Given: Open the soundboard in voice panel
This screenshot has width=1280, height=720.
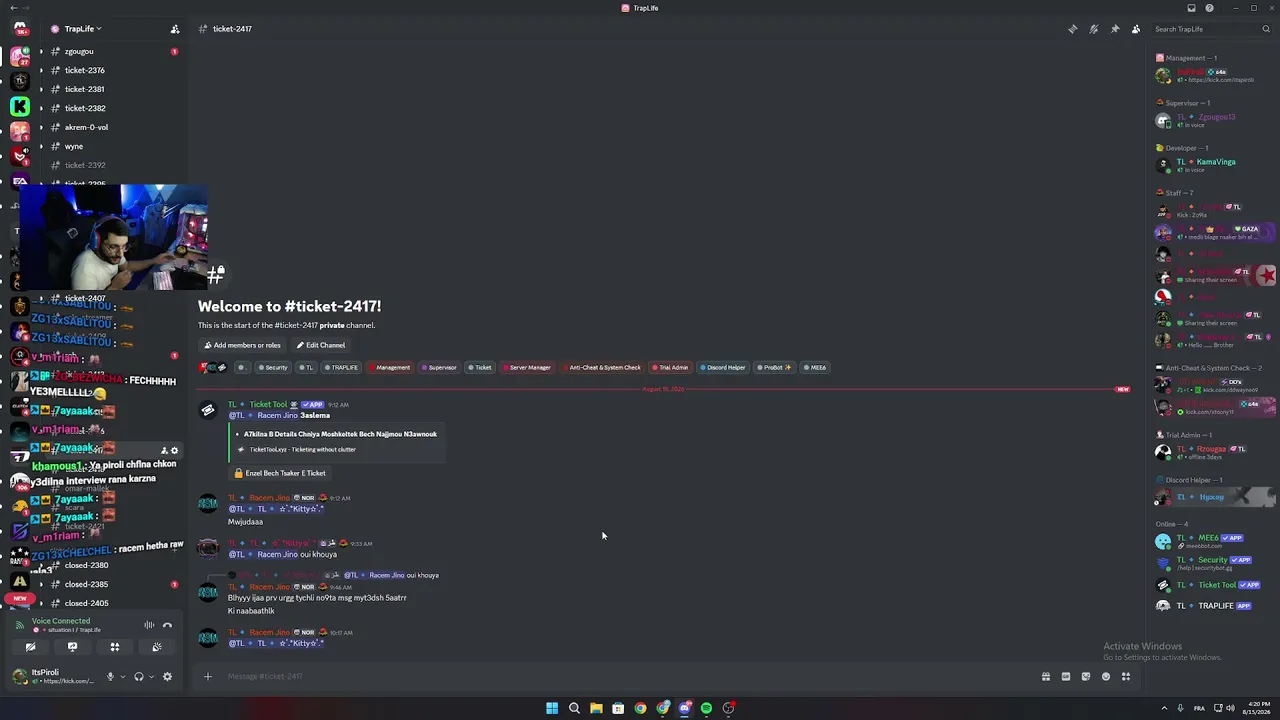Looking at the screenshot, I should (156, 647).
